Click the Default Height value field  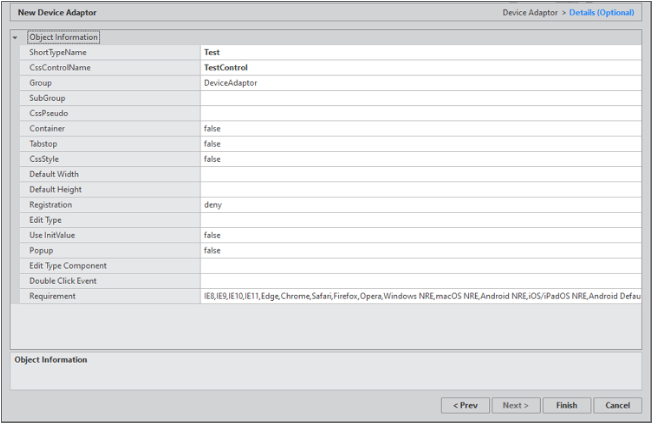(420, 189)
